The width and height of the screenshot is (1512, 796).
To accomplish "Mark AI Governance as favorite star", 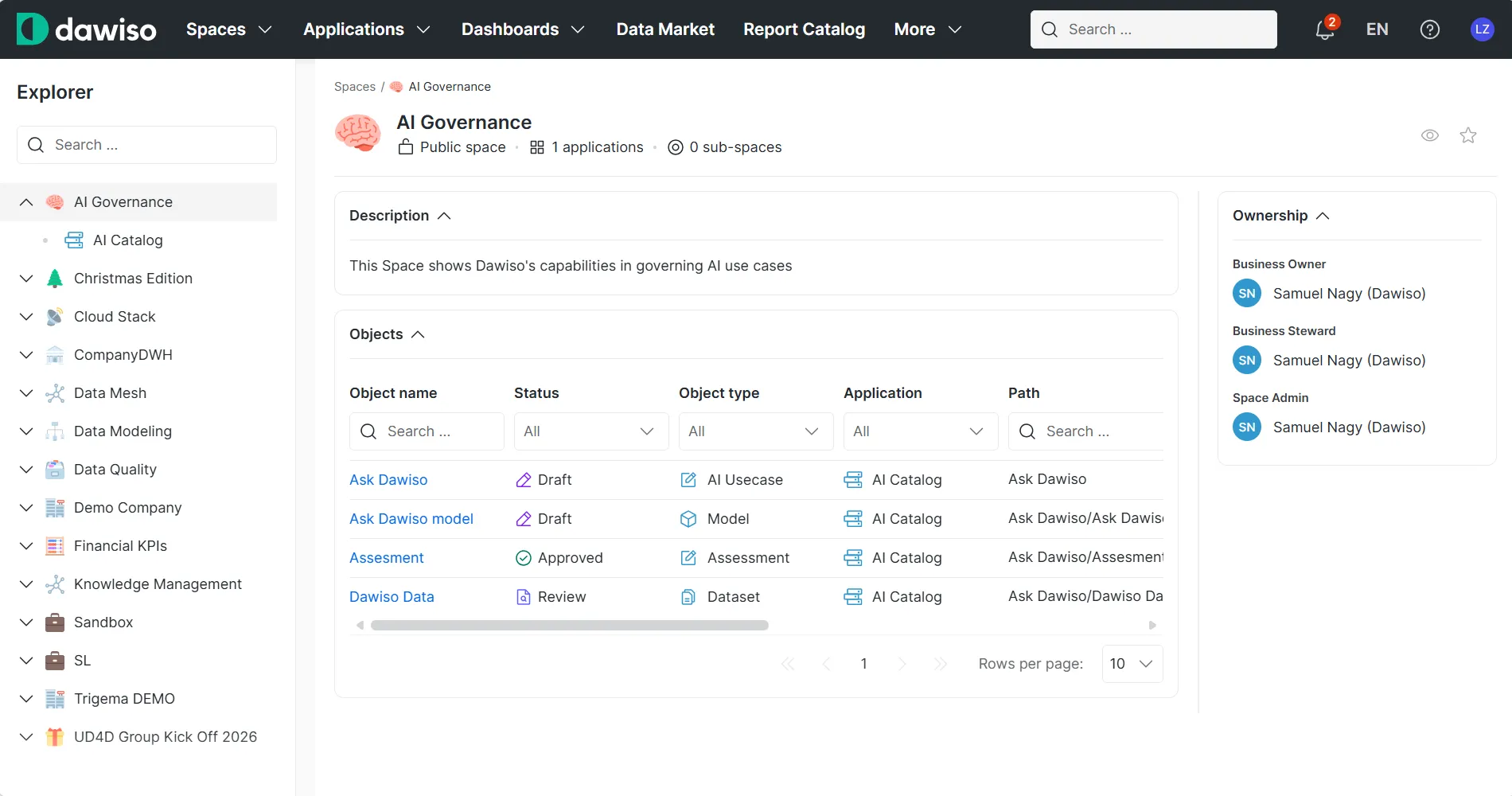I will tap(1468, 135).
